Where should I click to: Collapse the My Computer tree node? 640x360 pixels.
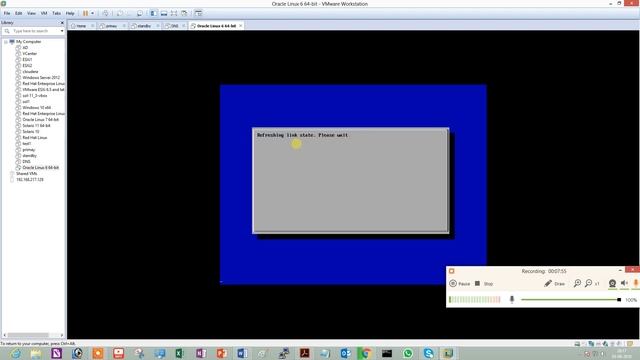(x=6, y=42)
